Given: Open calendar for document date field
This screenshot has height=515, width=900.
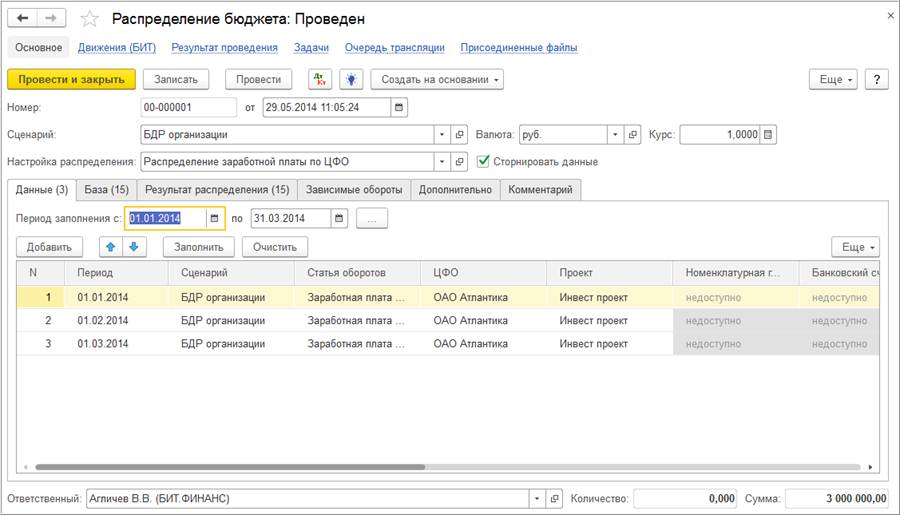Looking at the screenshot, I should [x=399, y=107].
